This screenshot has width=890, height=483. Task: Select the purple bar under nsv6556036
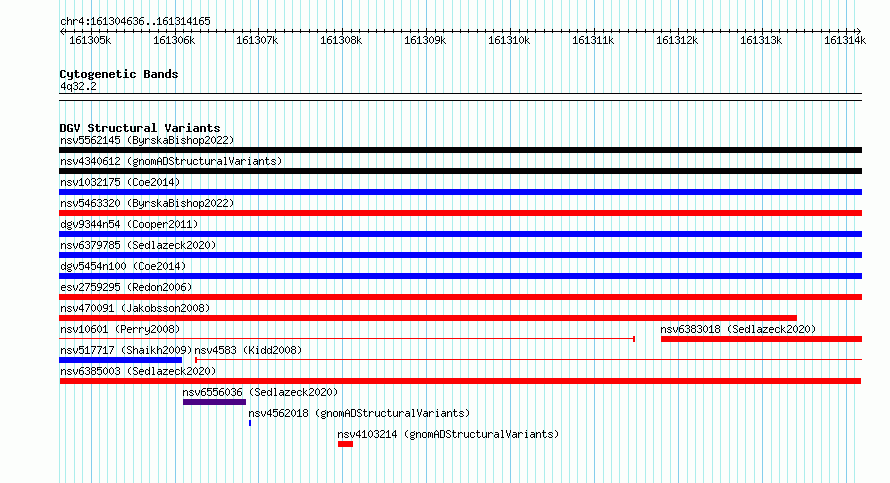point(215,402)
